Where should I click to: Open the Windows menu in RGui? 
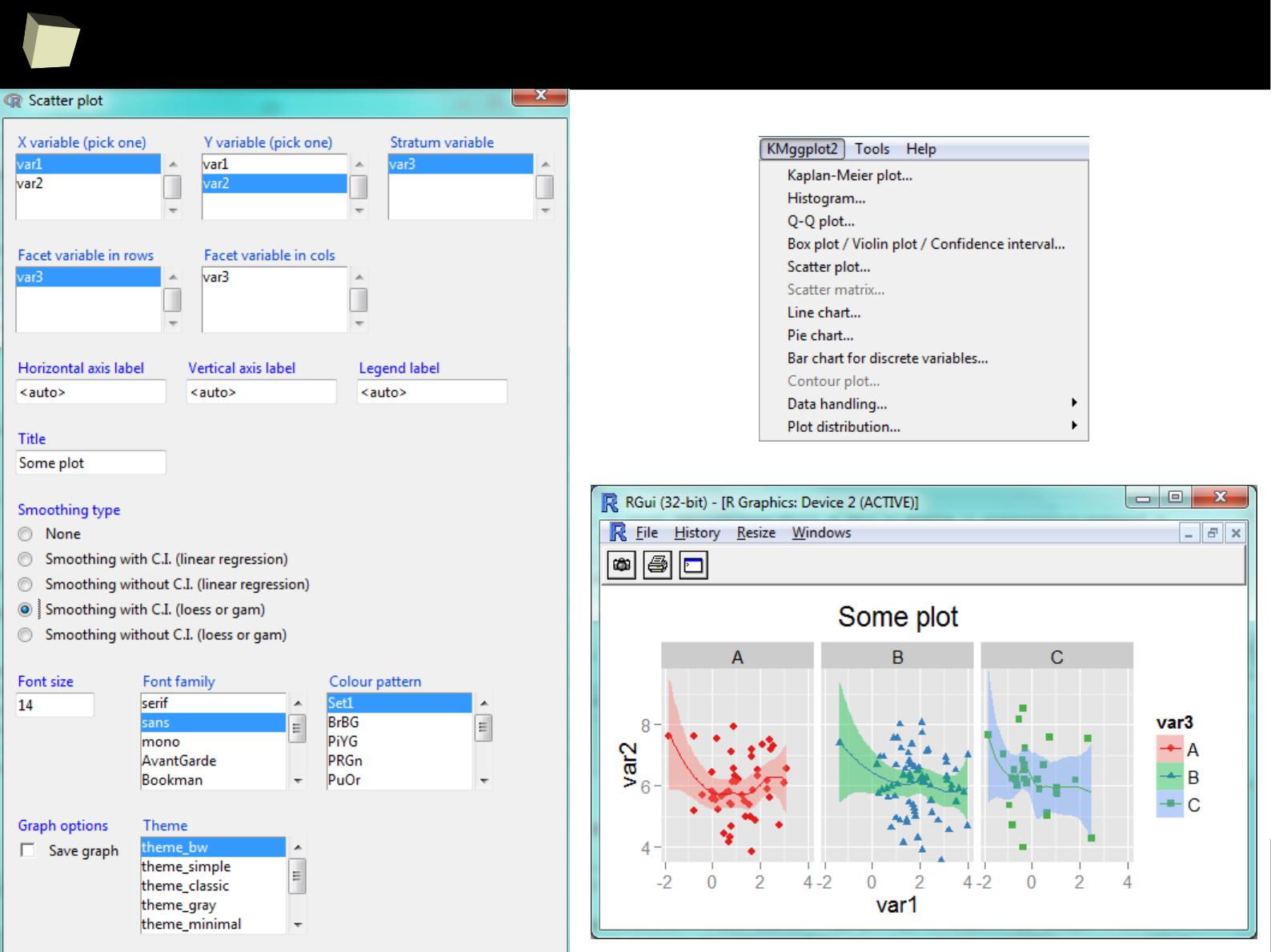(x=821, y=533)
